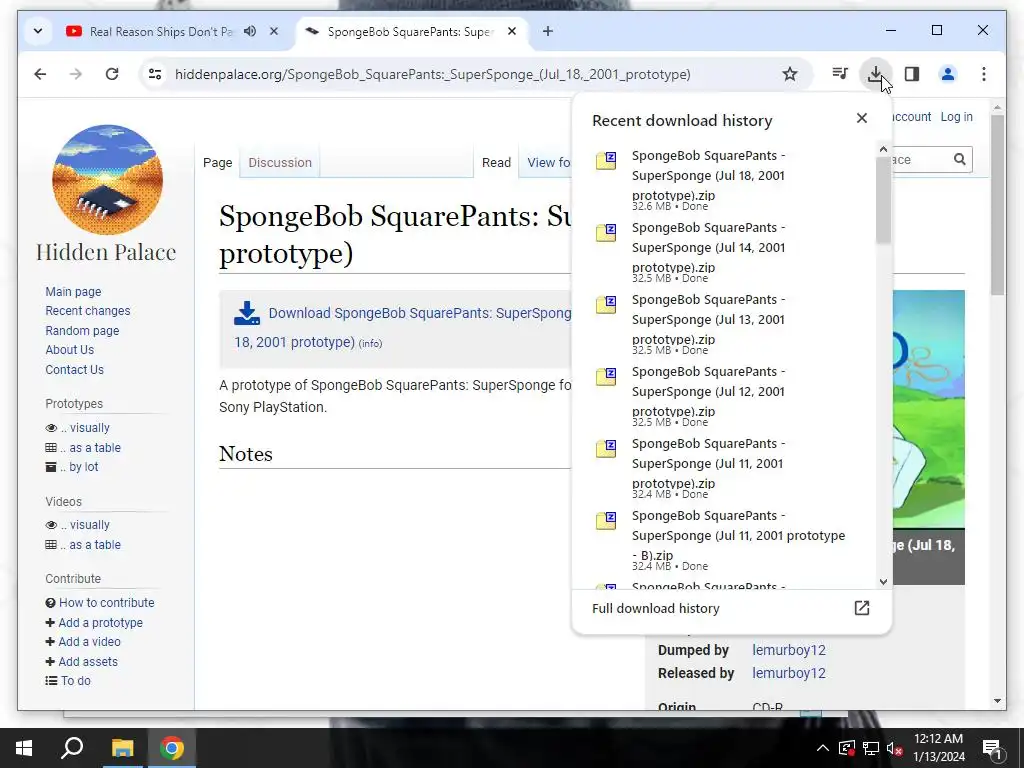Click the Jul 18, 2001 prototype zip icon
The image size is (1024, 768).
click(606, 160)
